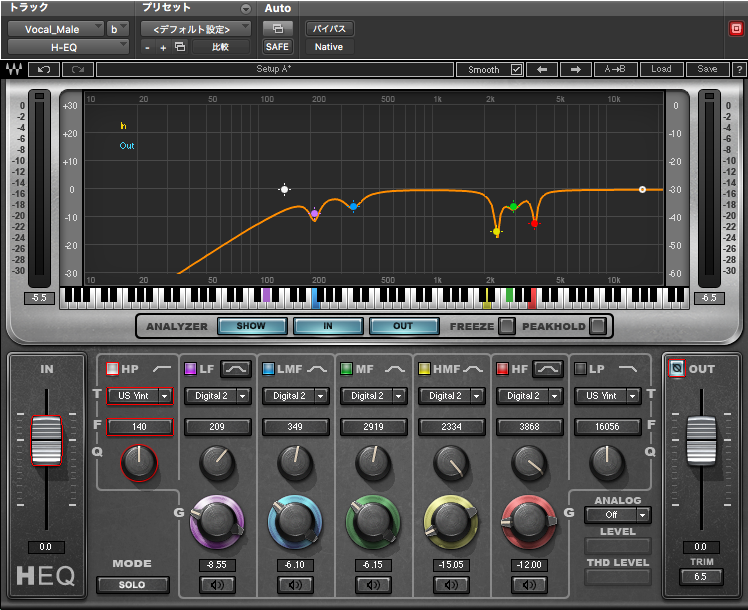The height and width of the screenshot is (610, 748).
Task: Select the HMF filter shape icon
Action: coord(473,369)
